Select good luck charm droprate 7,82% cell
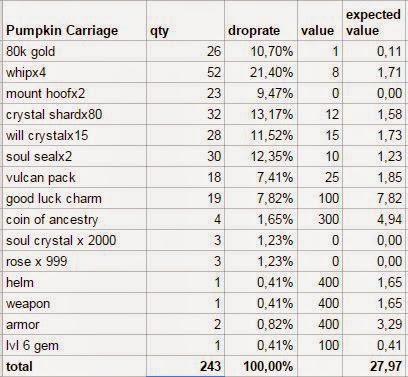This screenshot has height=377, width=408. coord(261,198)
